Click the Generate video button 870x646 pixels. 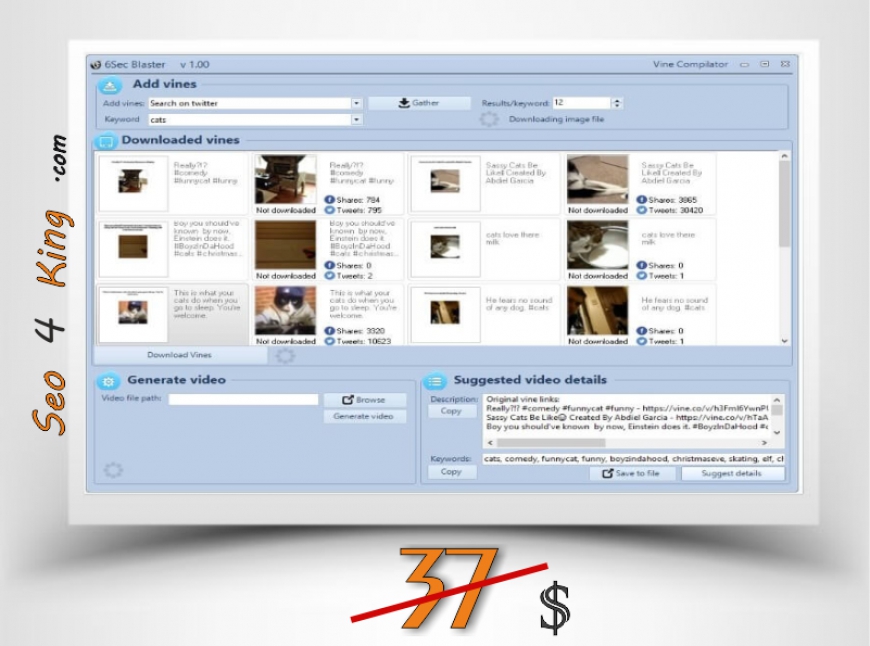tap(365, 416)
